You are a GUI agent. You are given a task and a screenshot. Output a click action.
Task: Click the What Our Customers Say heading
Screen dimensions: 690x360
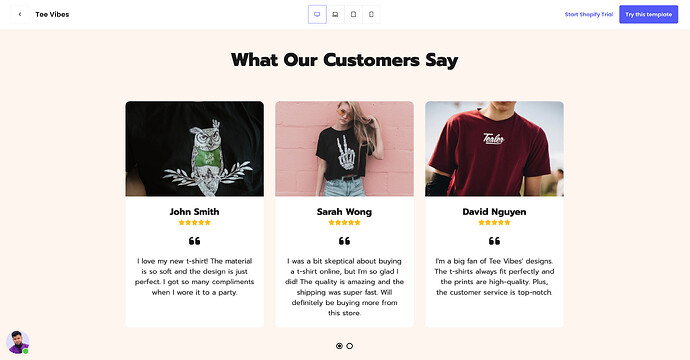tap(345, 60)
